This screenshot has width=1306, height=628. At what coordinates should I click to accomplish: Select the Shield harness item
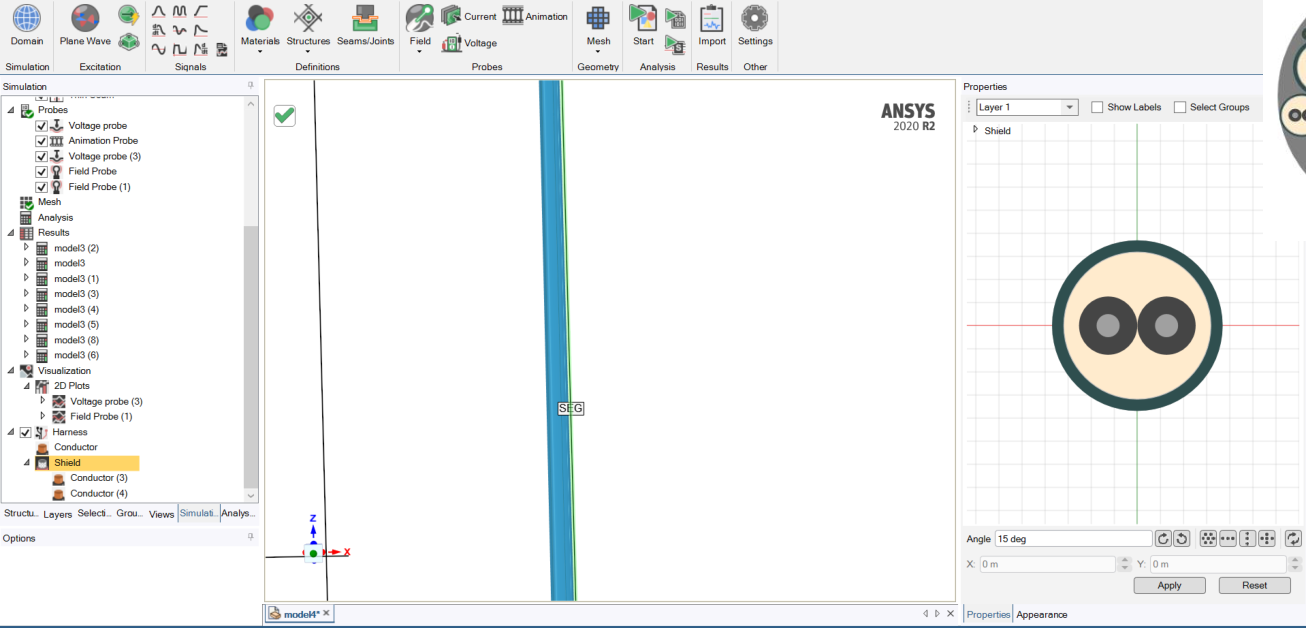(x=86, y=463)
